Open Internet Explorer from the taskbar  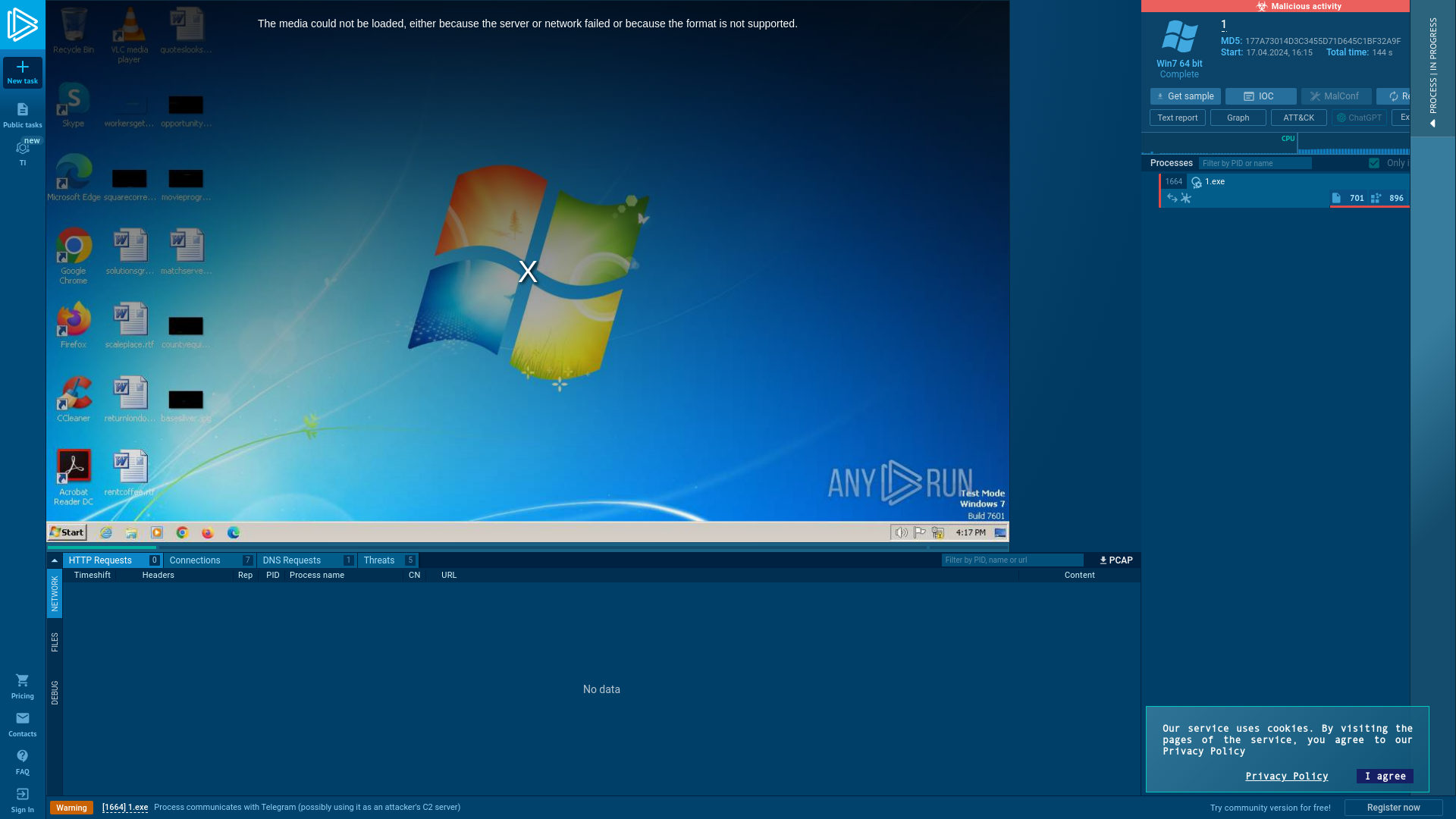(x=106, y=532)
